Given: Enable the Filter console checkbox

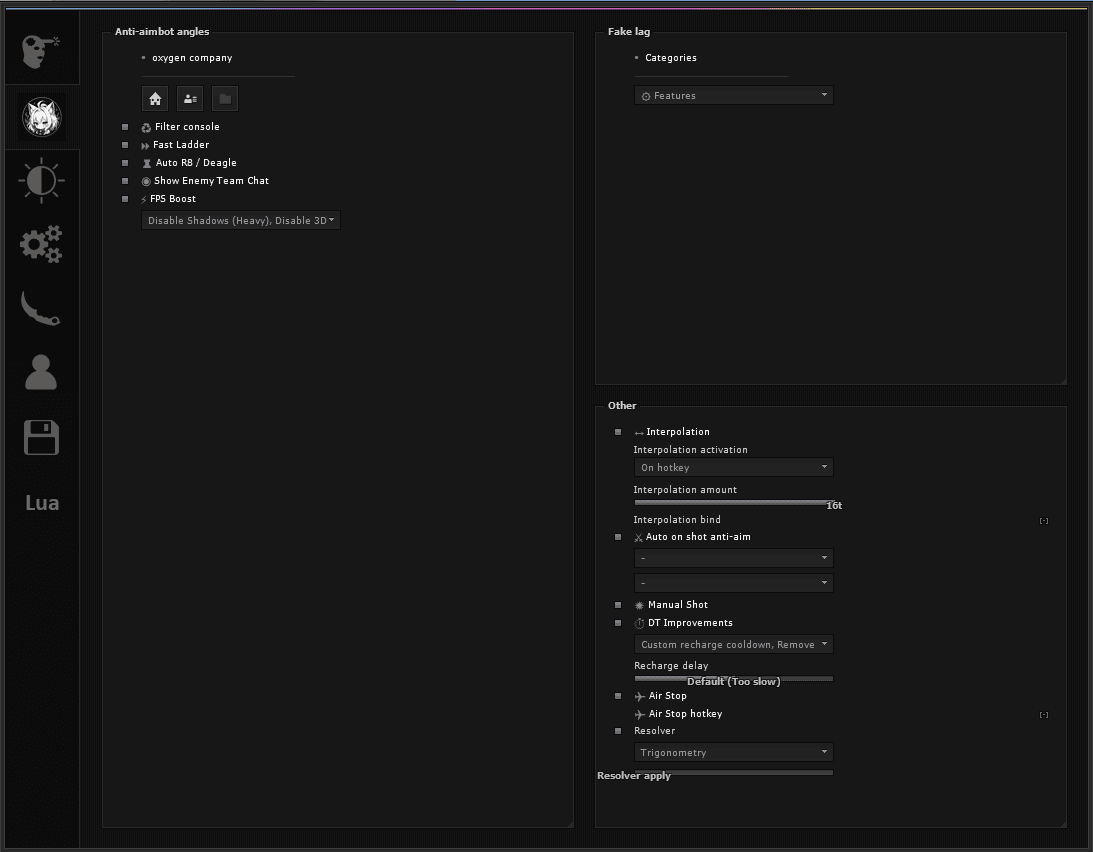Looking at the screenshot, I should point(125,127).
